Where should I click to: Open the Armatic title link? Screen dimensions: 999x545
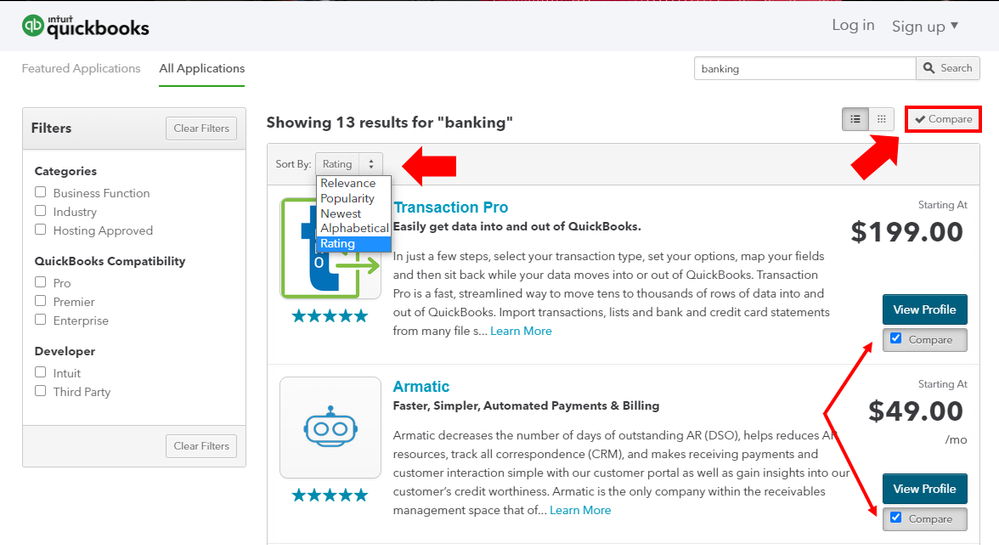[x=421, y=386]
